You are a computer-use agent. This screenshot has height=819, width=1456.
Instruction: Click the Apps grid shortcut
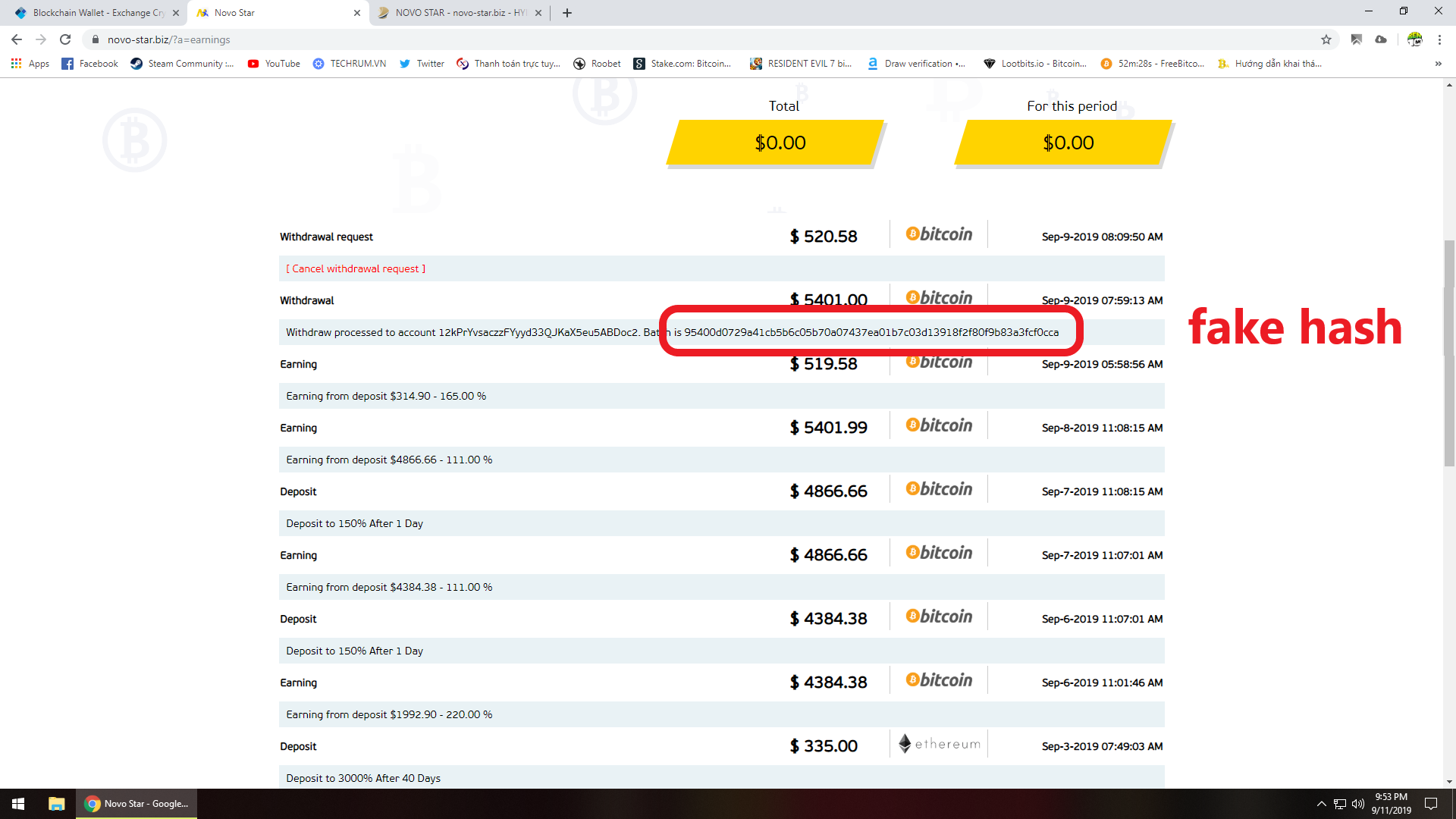pyautogui.click(x=30, y=64)
